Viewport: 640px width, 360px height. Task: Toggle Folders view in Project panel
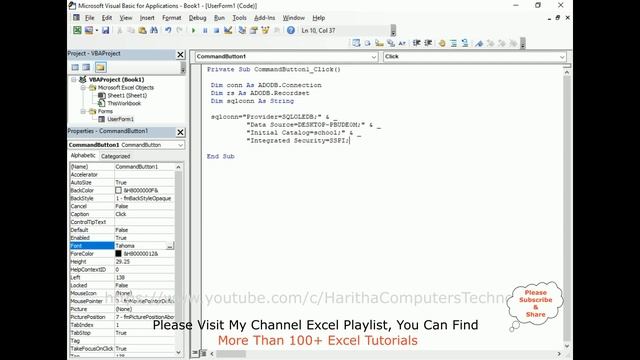100,67
